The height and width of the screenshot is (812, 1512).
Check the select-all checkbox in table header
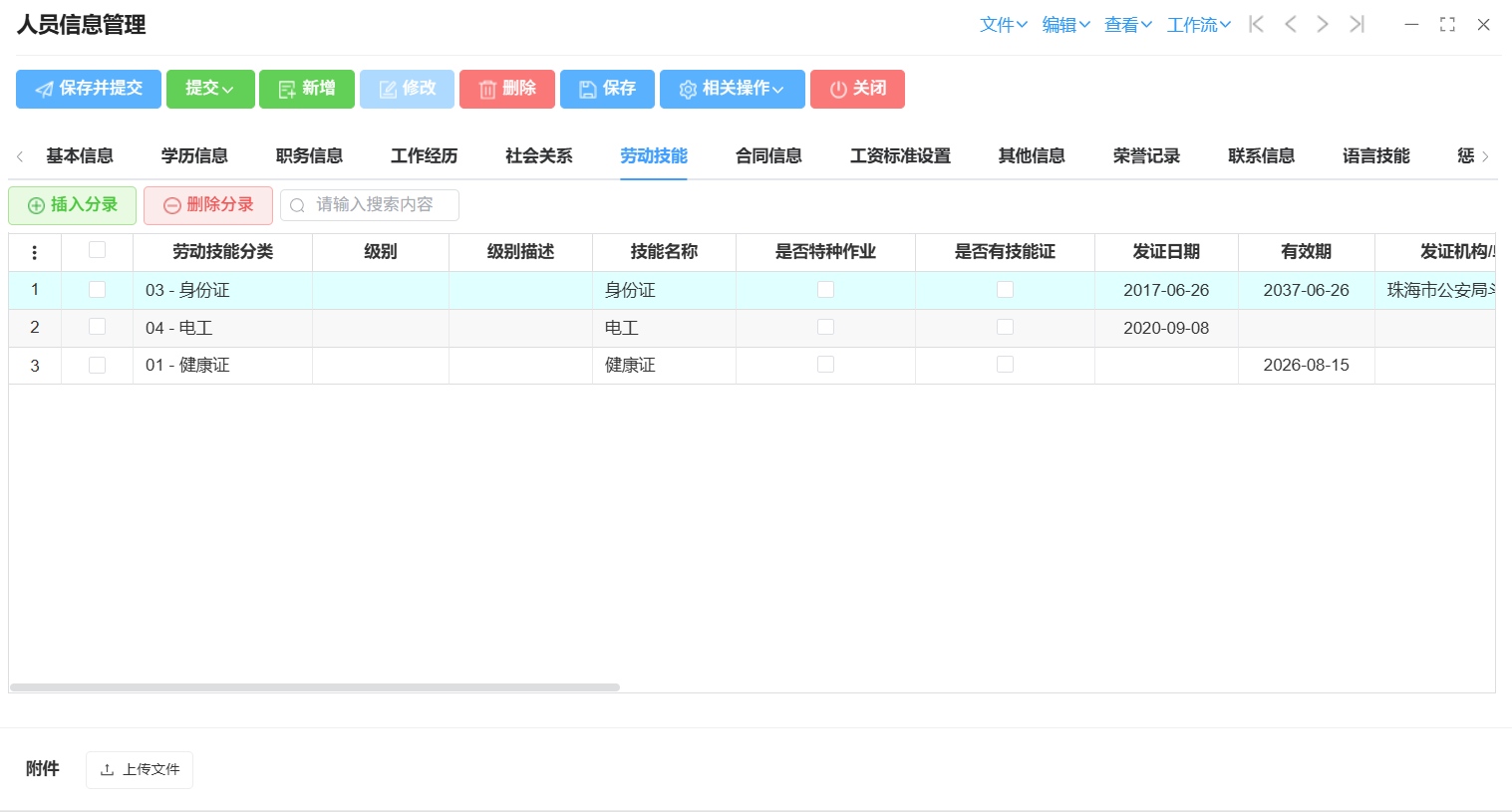(x=97, y=250)
